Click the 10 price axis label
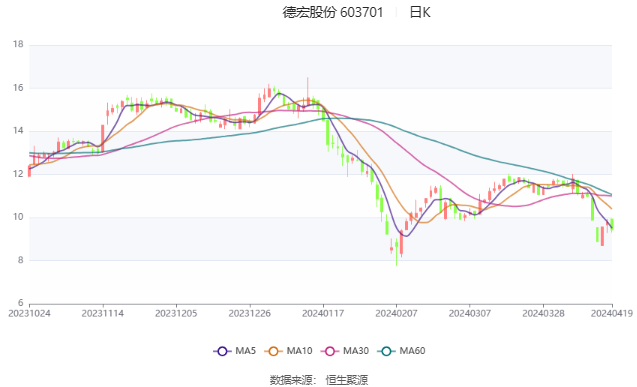 [18, 217]
